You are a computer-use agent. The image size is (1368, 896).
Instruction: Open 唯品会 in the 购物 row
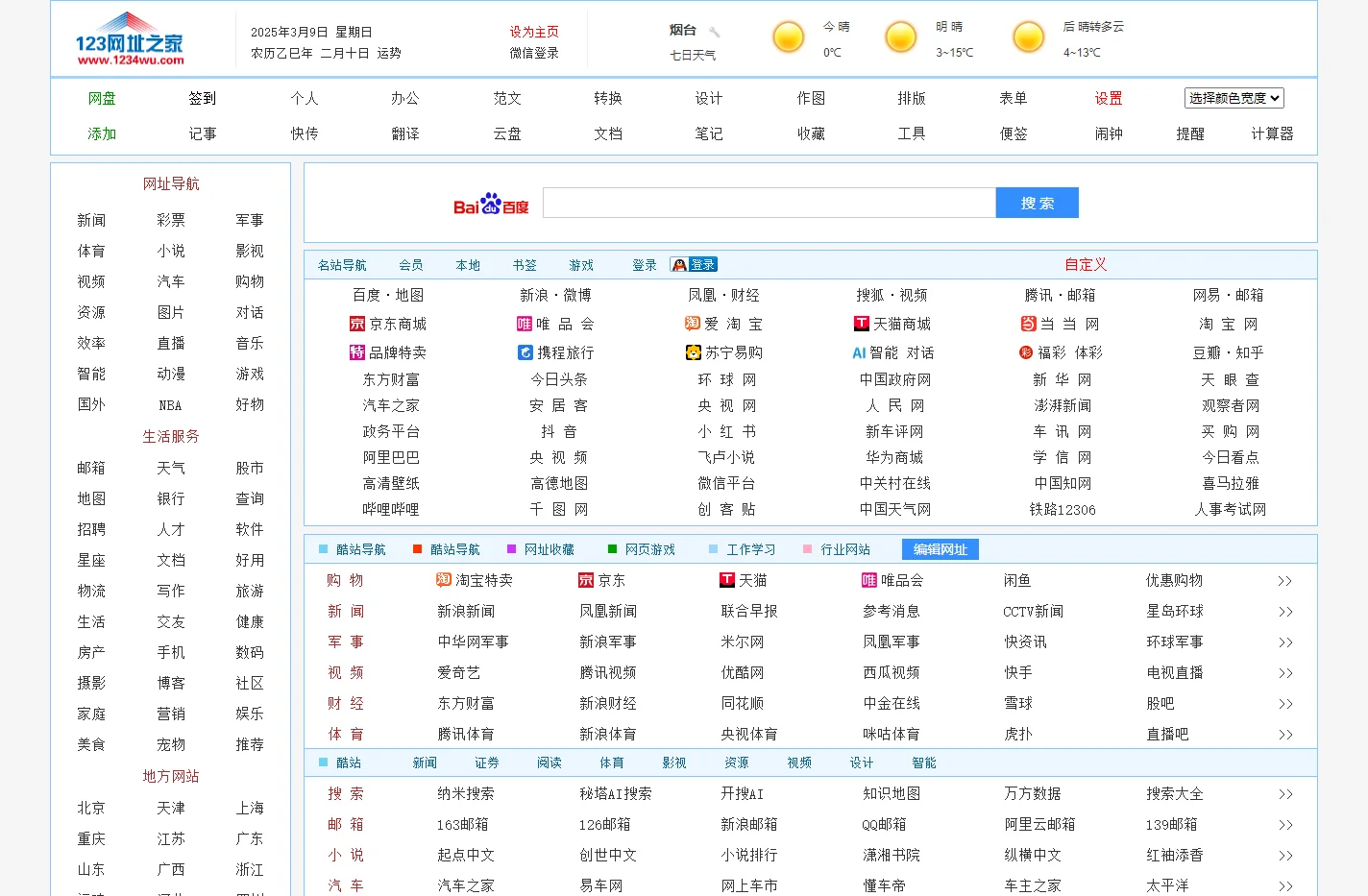tap(892, 580)
